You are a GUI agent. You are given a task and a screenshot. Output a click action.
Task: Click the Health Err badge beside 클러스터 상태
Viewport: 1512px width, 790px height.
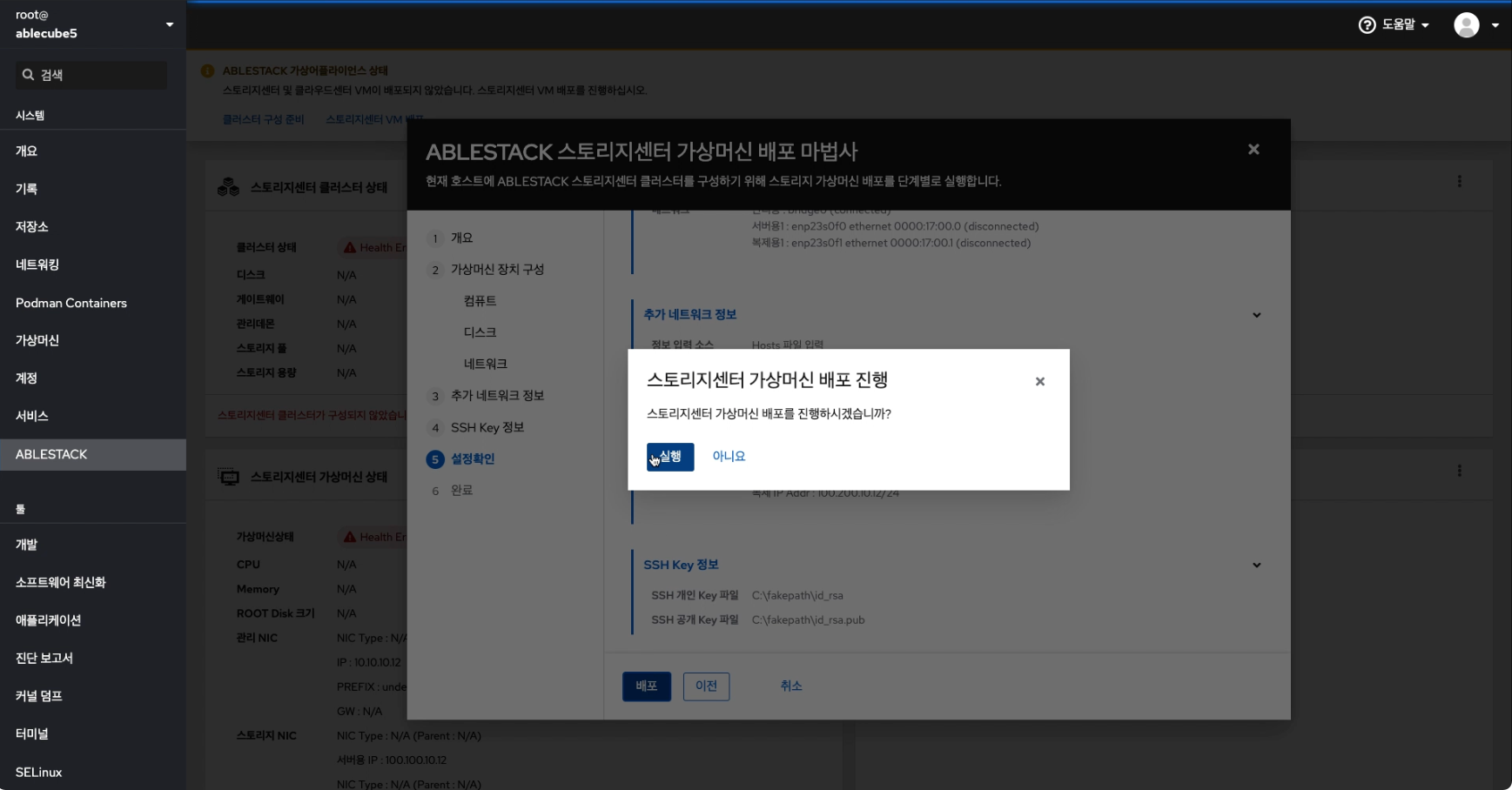pyautogui.click(x=374, y=248)
